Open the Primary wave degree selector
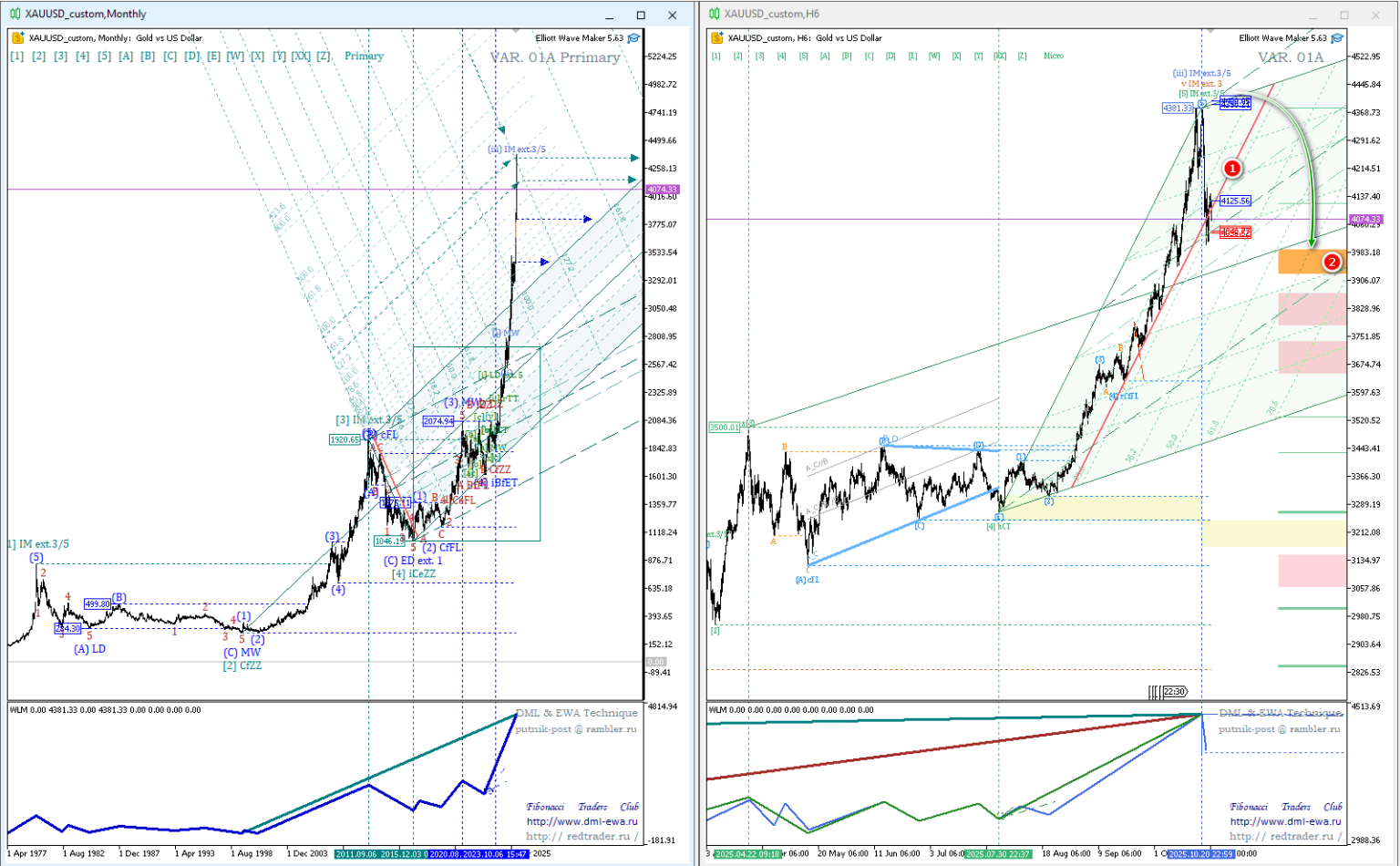1400x866 pixels. coord(364,57)
